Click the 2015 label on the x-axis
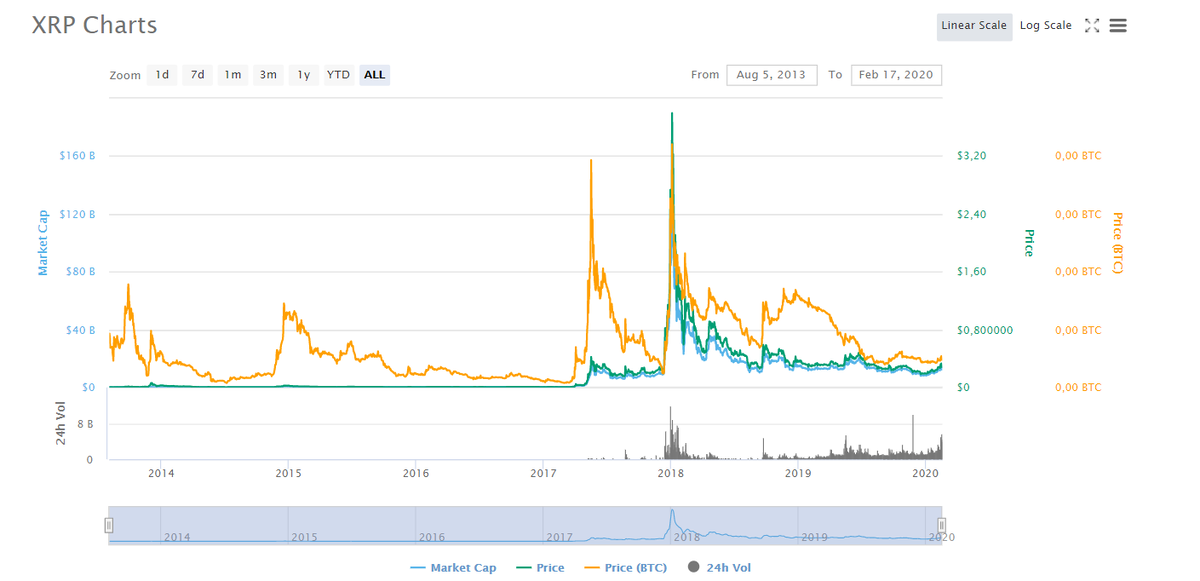Image resolution: width=1200 pixels, height=581 pixels. pos(288,472)
